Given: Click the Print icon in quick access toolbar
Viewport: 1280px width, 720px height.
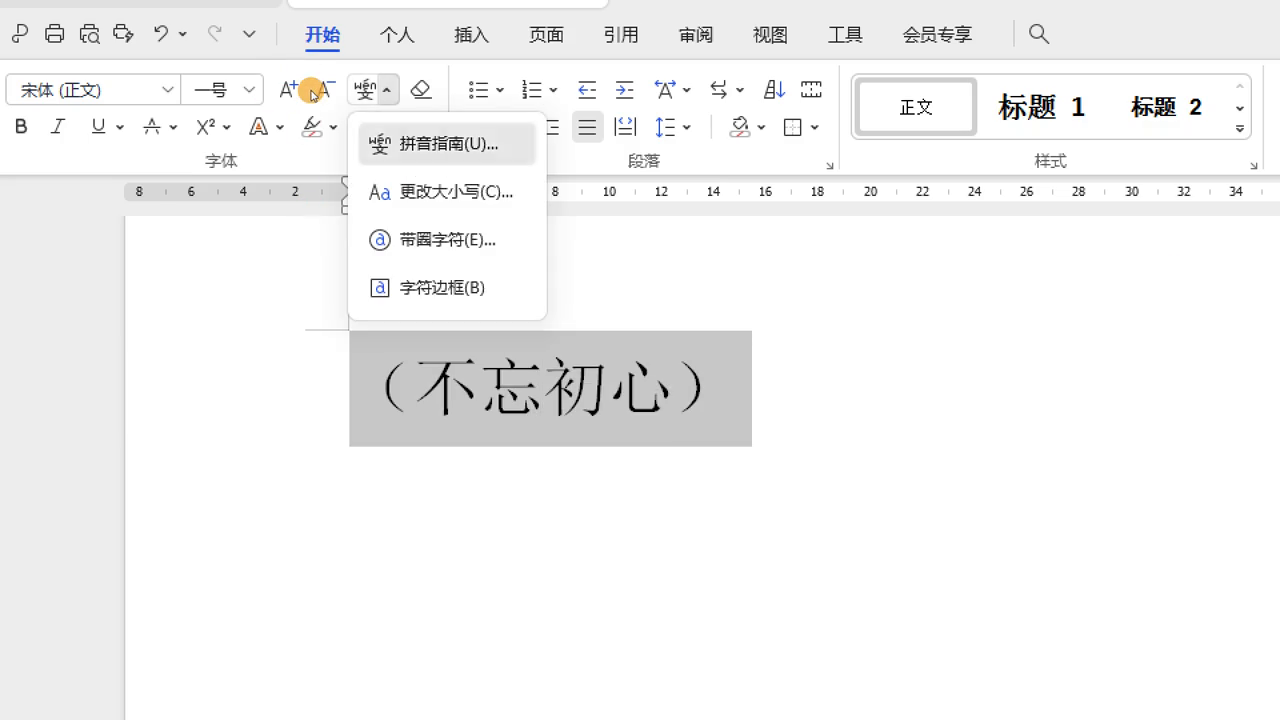Looking at the screenshot, I should tap(55, 34).
